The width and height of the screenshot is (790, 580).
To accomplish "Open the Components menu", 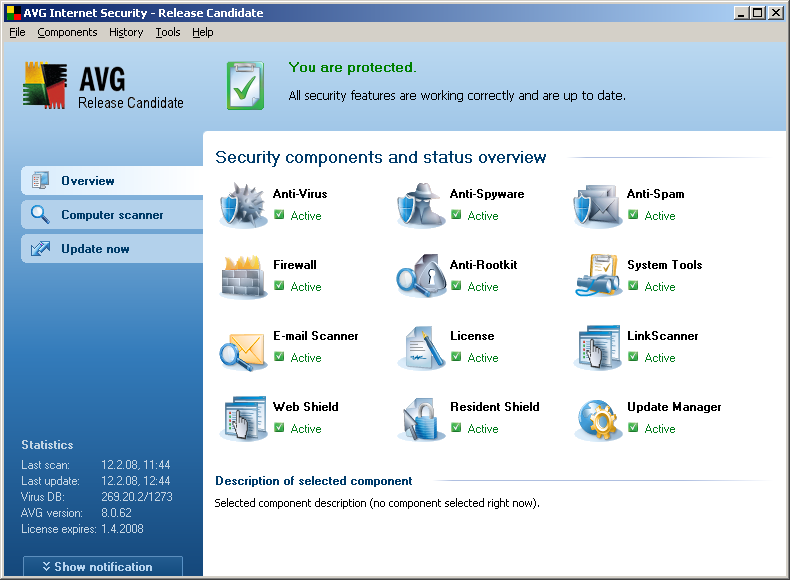I will 67,32.
